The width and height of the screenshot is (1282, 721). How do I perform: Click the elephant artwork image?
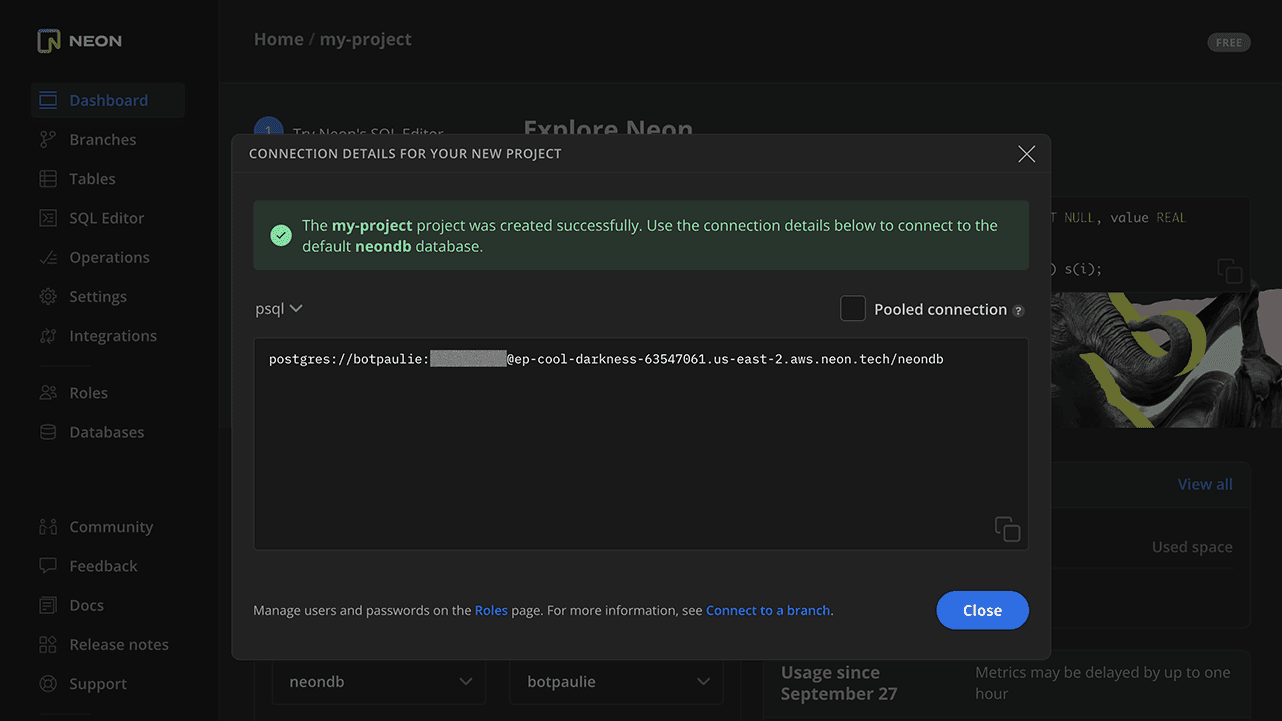tap(1164, 360)
